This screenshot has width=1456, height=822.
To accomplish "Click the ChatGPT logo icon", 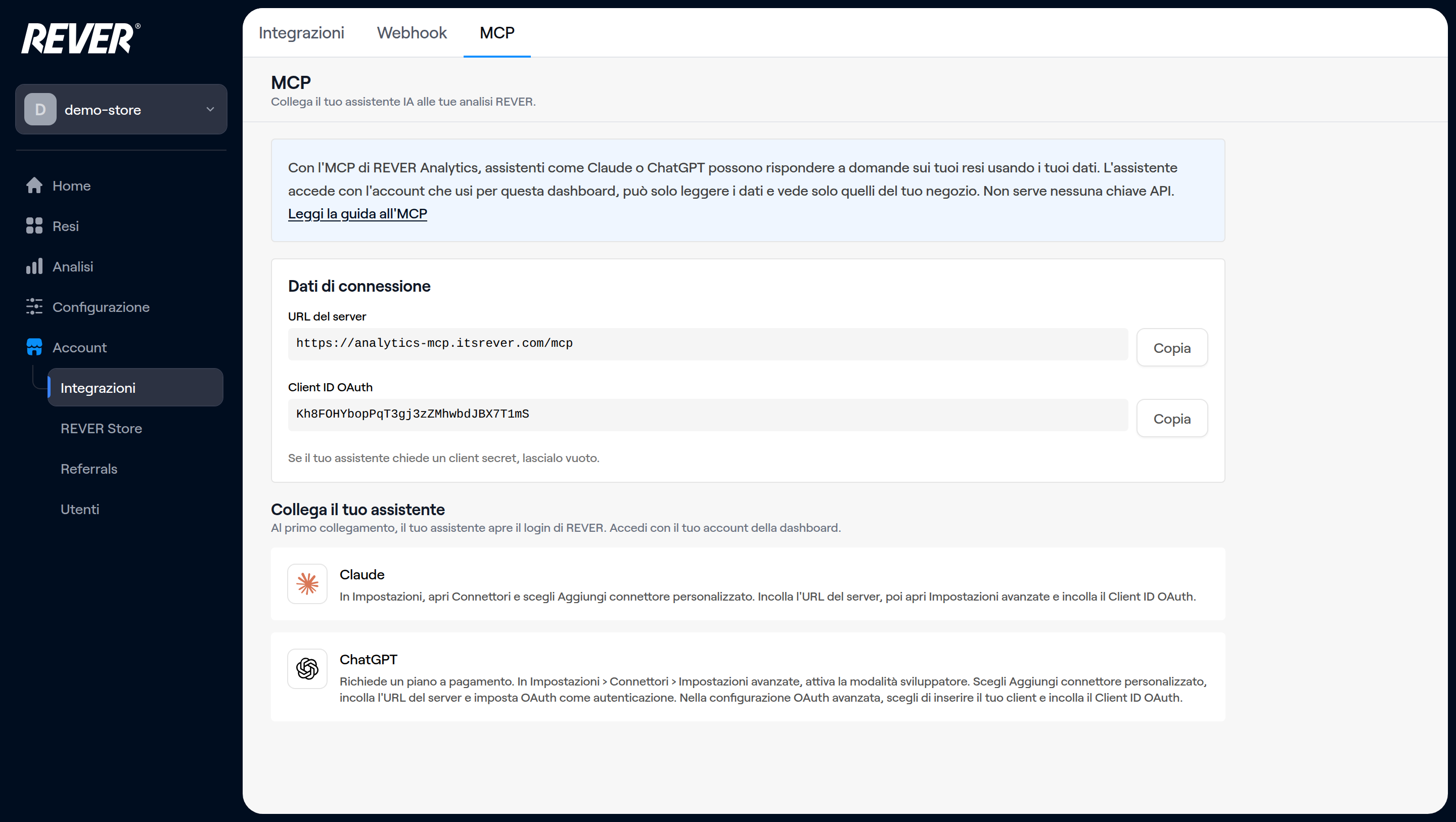I will click(307, 669).
